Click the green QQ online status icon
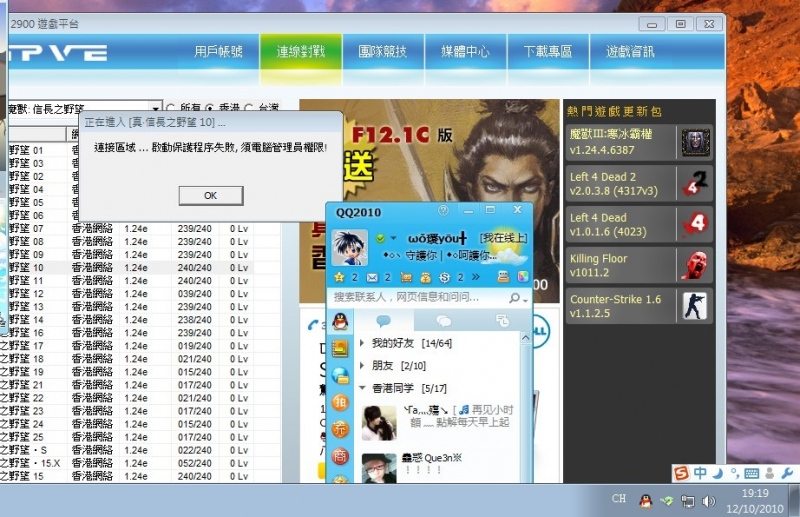800x517 pixels. [381, 238]
